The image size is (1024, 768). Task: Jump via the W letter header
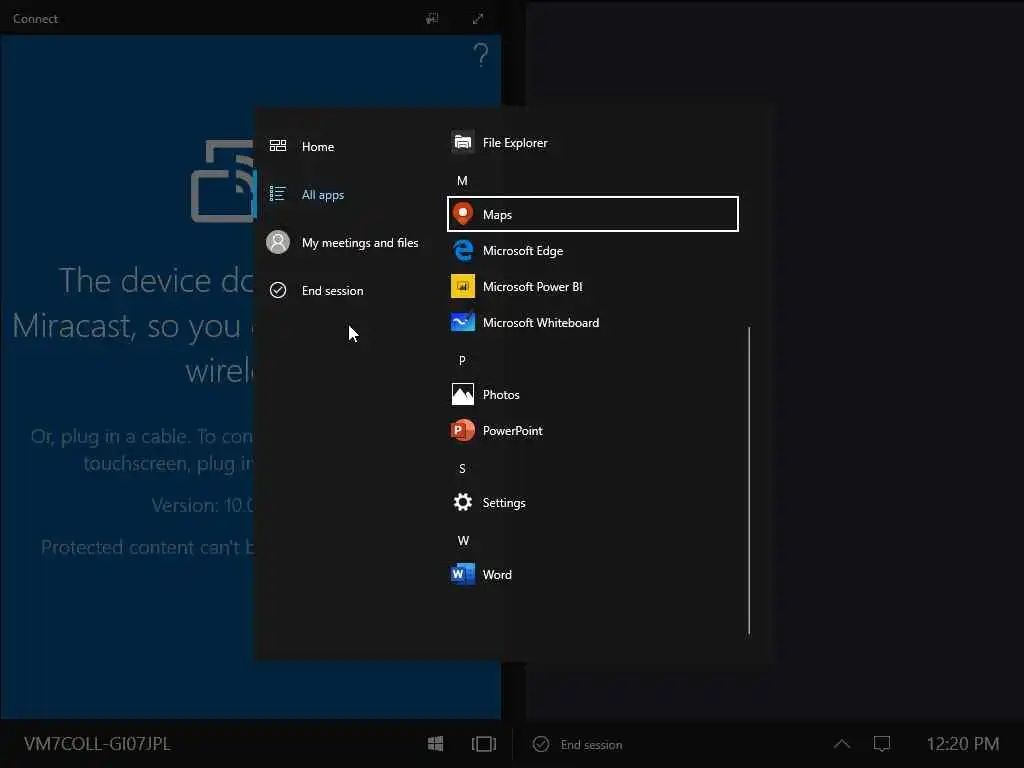[463, 540]
